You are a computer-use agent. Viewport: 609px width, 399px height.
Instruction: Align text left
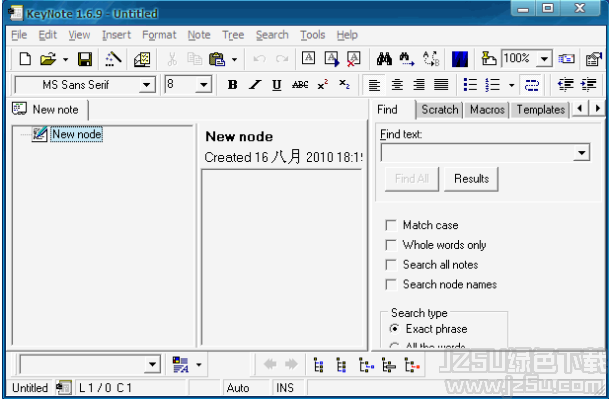(374, 84)
